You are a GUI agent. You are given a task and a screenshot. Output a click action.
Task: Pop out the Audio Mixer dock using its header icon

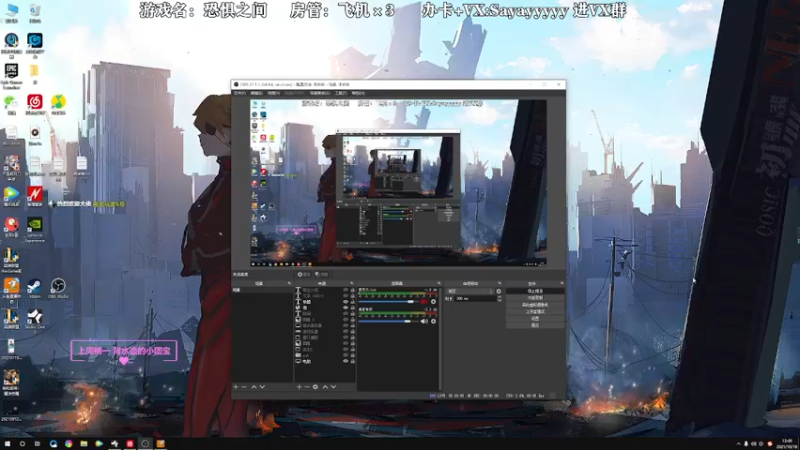click(439, 283)
